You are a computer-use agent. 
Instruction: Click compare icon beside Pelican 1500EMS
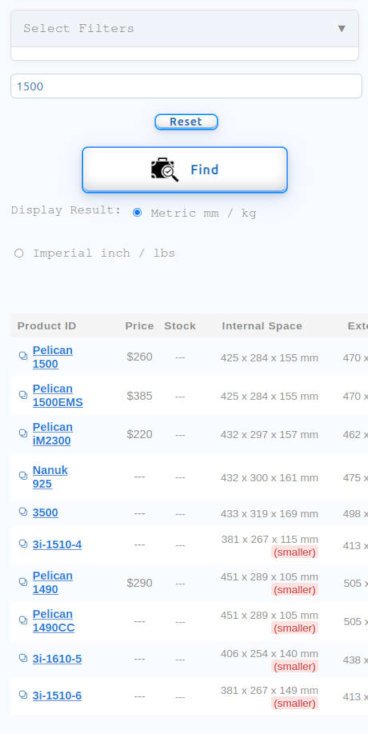coord(23,395)
